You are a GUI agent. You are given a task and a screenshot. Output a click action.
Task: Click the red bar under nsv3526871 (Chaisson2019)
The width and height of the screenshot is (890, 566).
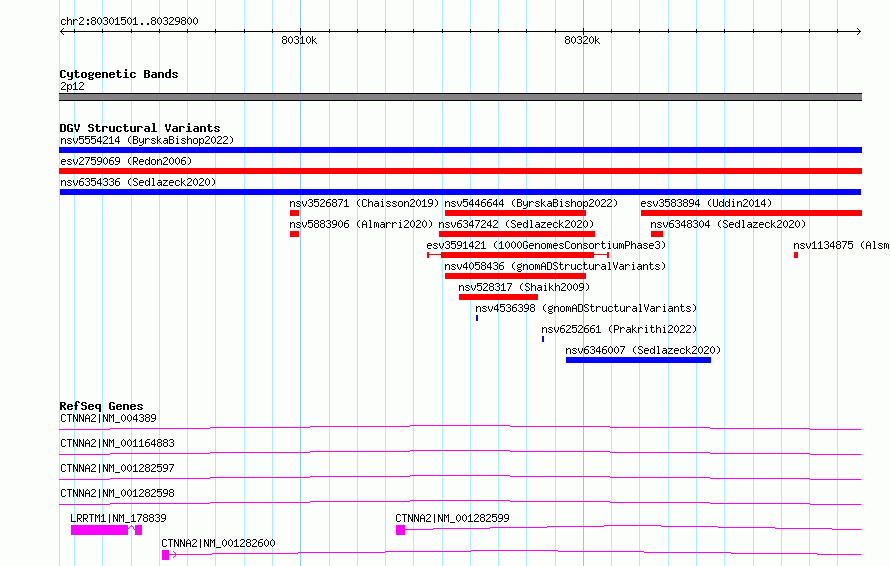pos(294,213)
